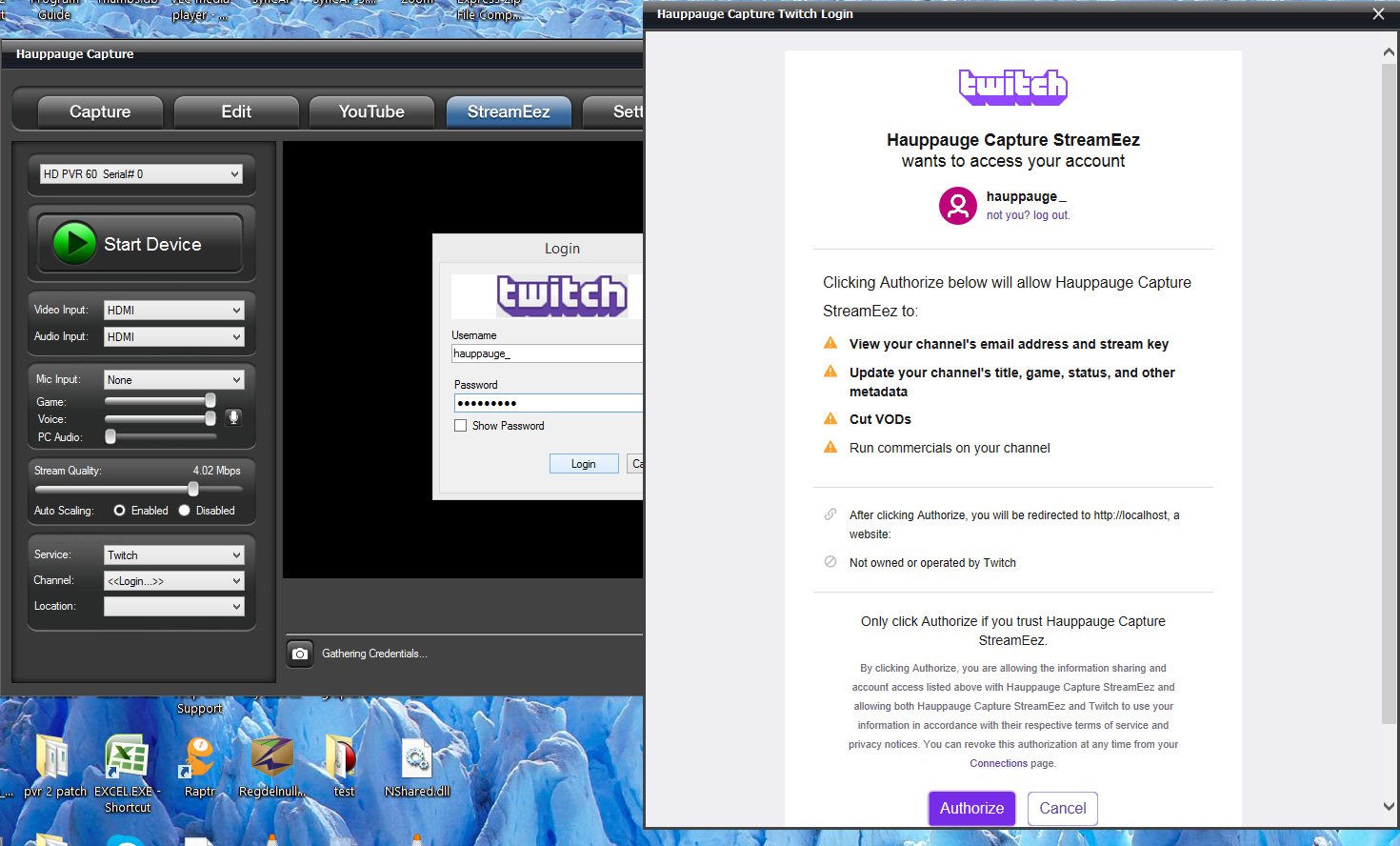Image resolution: width=1400 pixels, height=846 pixels.
Task: Click the camera snapshot icon
Action: click(300, 654)
